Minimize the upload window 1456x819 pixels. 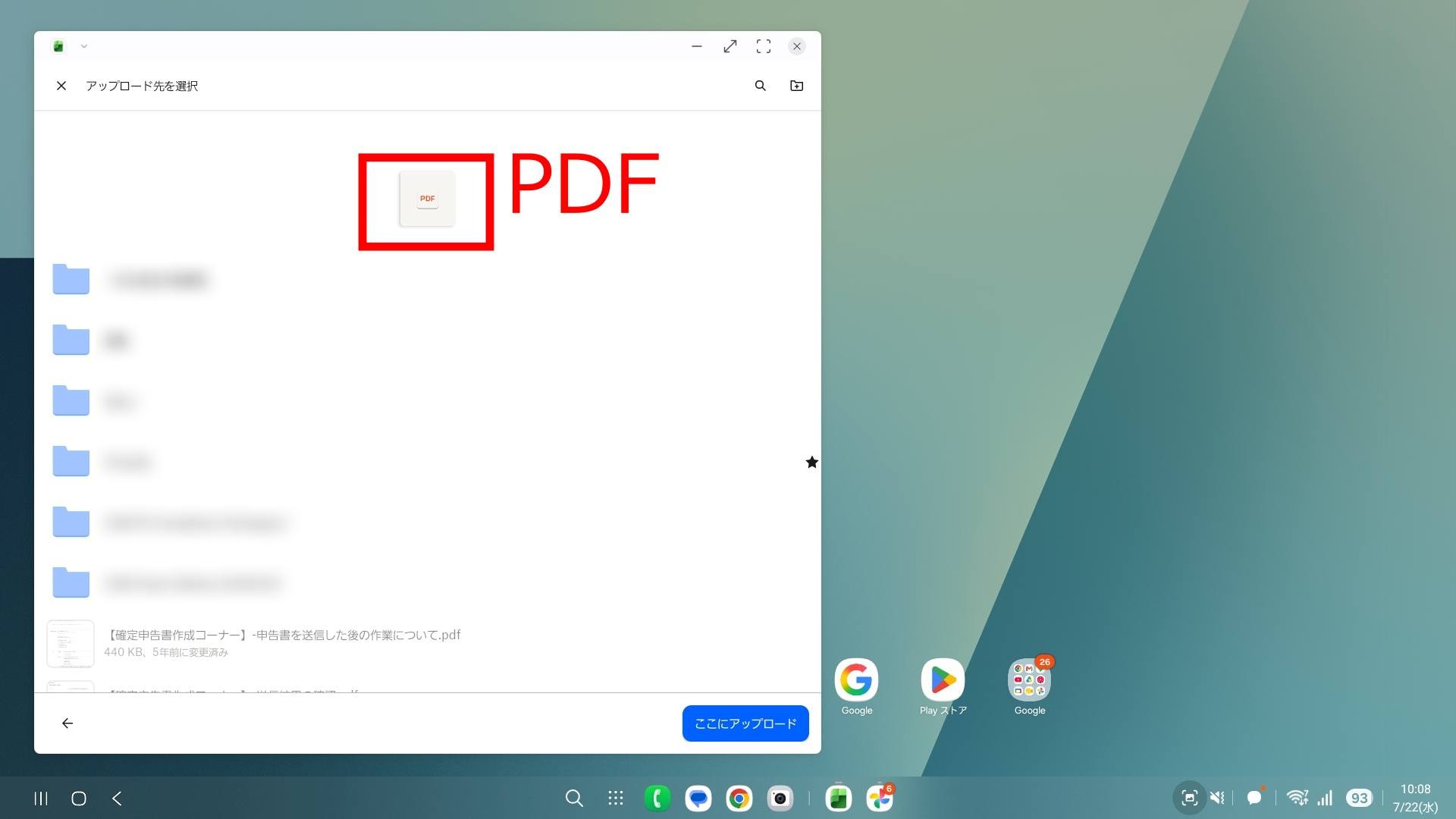point(696,46)
